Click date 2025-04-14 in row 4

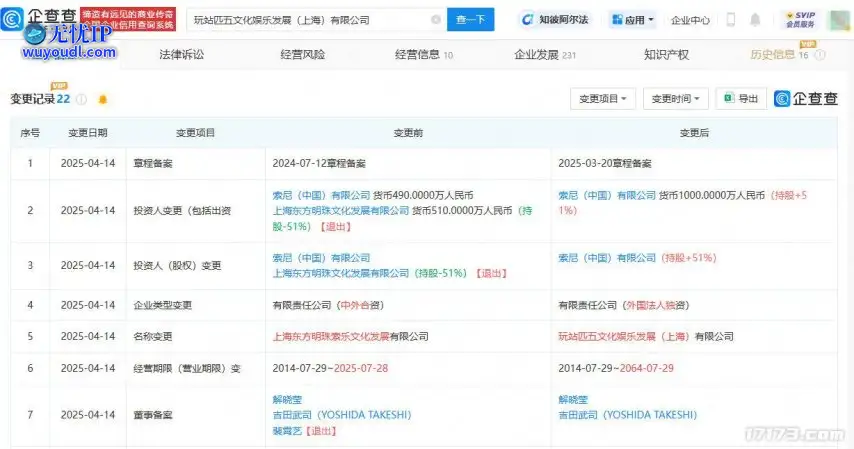(x=88, y=305)
